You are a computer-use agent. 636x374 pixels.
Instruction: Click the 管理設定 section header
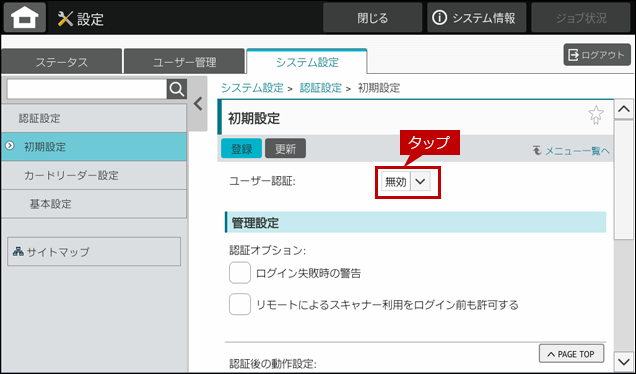415,222
